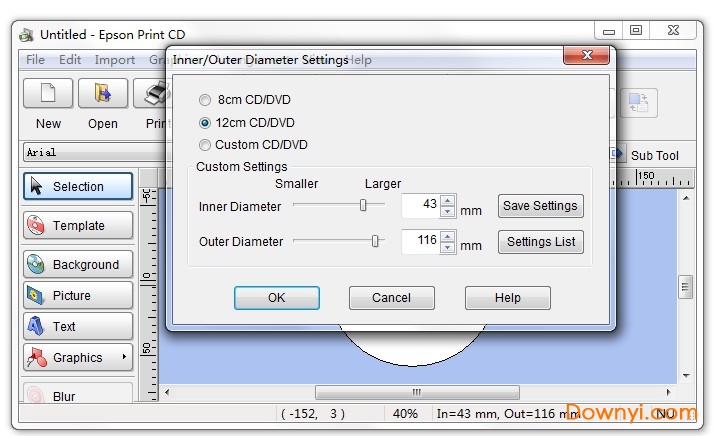Select the Selection tool
714x436 pixels.
tap(78, 186)
